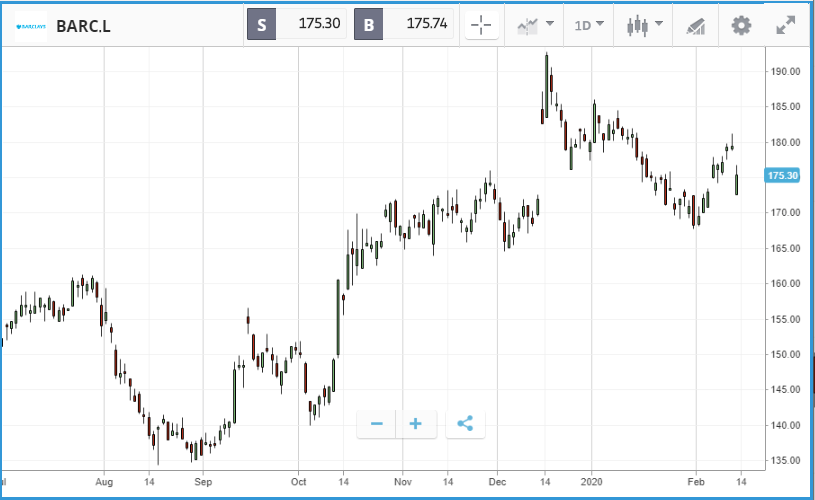Zoom out with the minus button
The height and width of the screenshot is (500, 815).
[x=376, y=424]
